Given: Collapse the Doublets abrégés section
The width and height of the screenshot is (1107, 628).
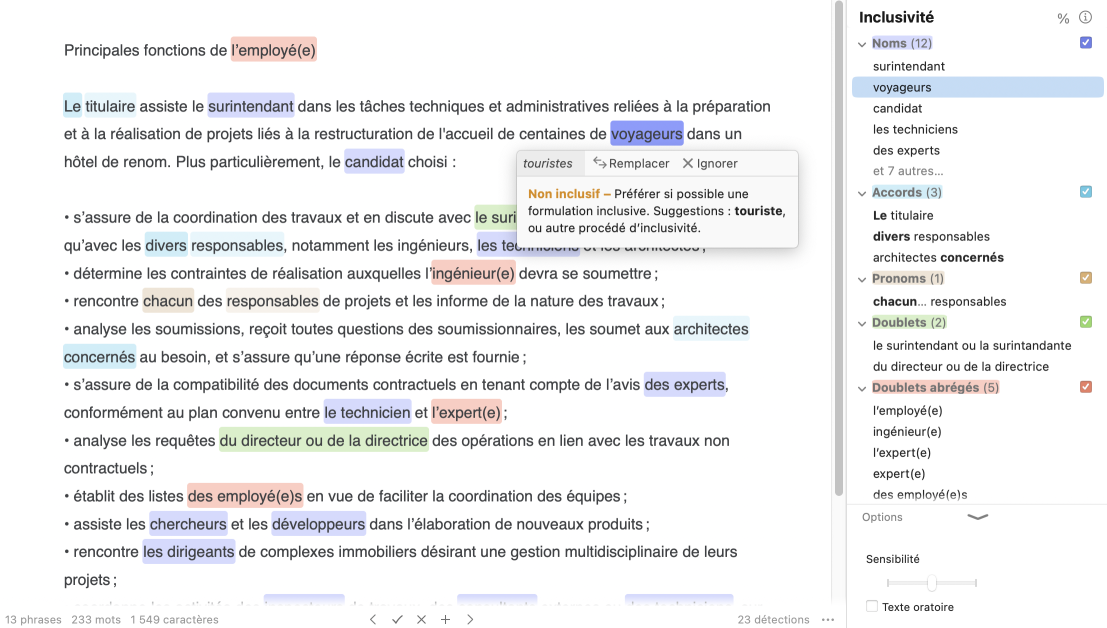Looking at the screenshot, I should point(862,388).
